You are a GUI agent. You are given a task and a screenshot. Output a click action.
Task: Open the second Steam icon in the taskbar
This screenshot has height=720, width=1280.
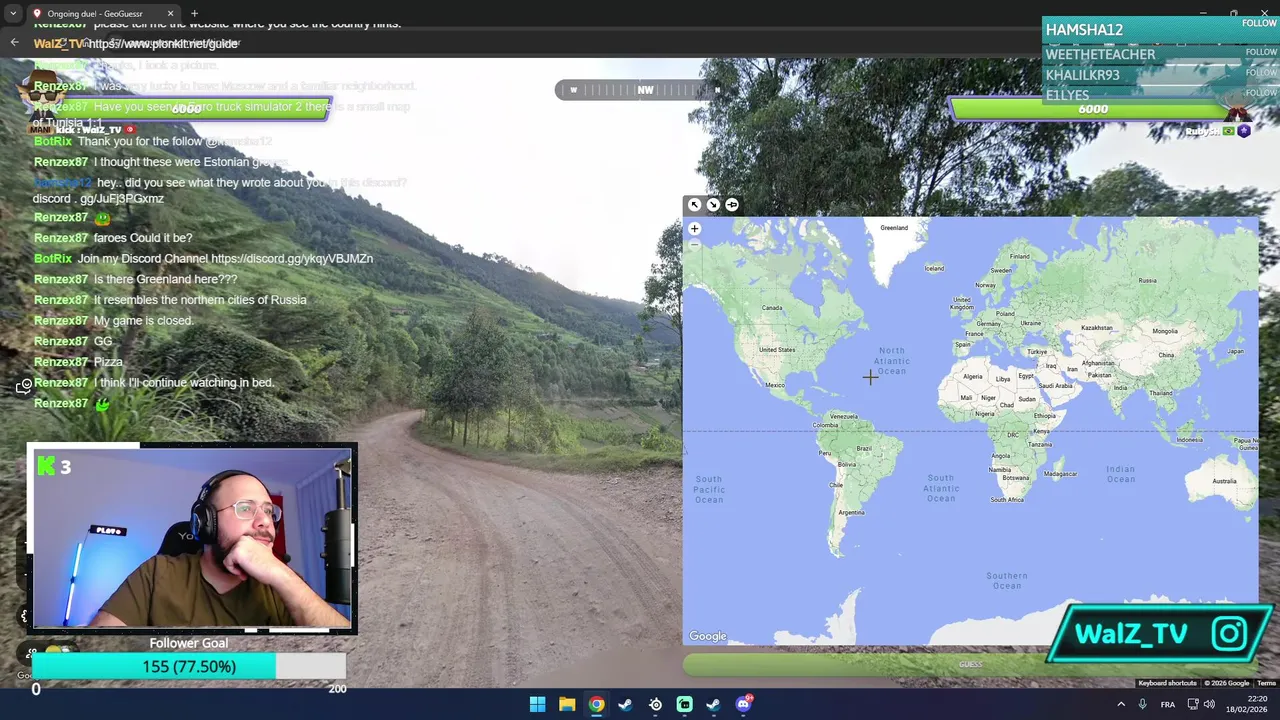[x=713, y=704]
